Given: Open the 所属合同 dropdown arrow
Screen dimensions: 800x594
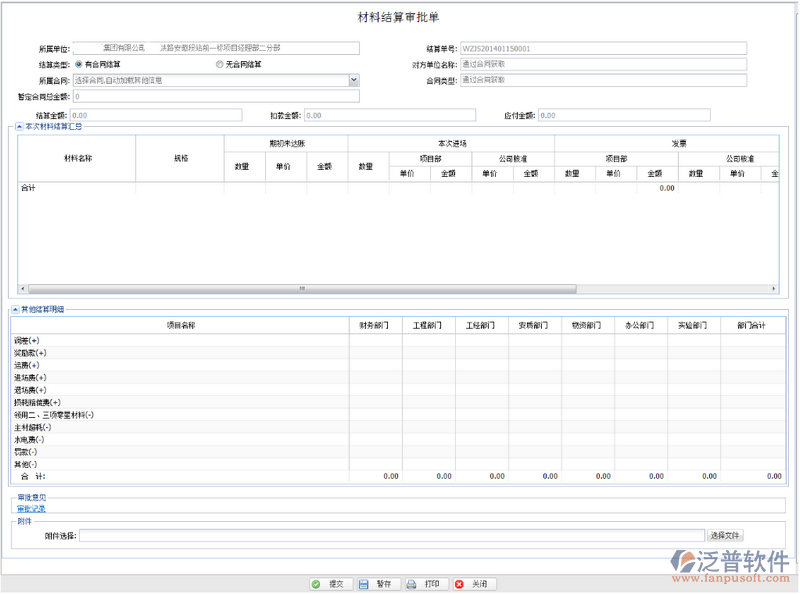Looking at the screenshot, I should [354, 80].
